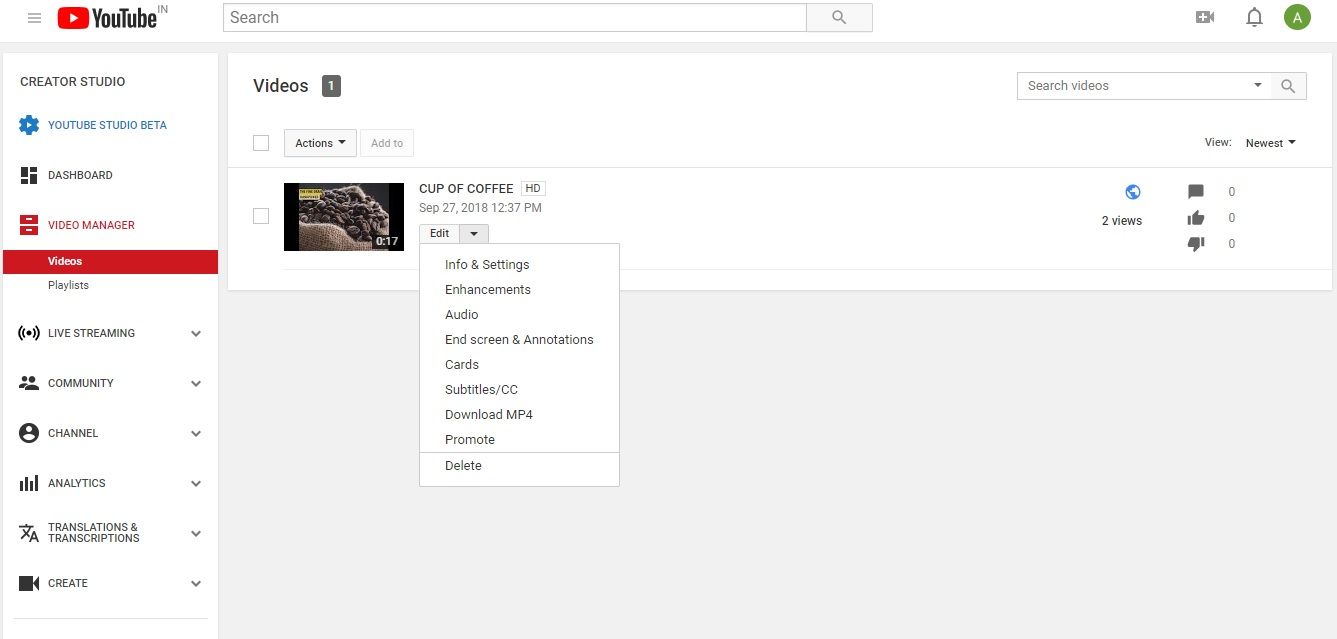
Task: Tick the select-all videos checkbox
Action: pos(261,143)
